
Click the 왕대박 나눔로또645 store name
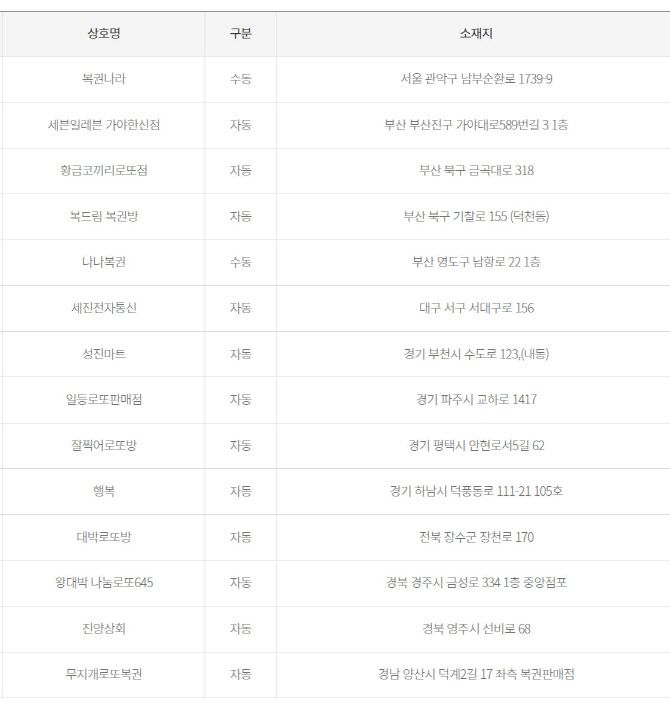103,582
